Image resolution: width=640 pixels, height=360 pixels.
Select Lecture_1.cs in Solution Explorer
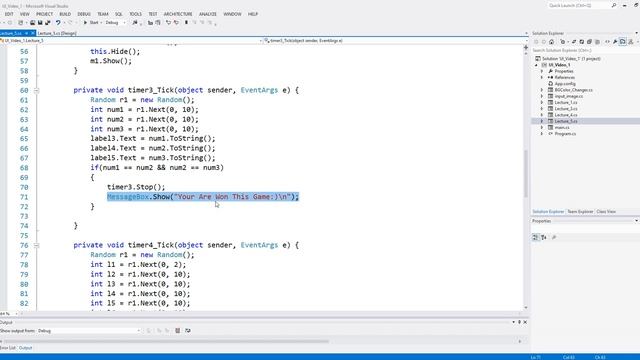pyautogui.click(x=566, y=102)
